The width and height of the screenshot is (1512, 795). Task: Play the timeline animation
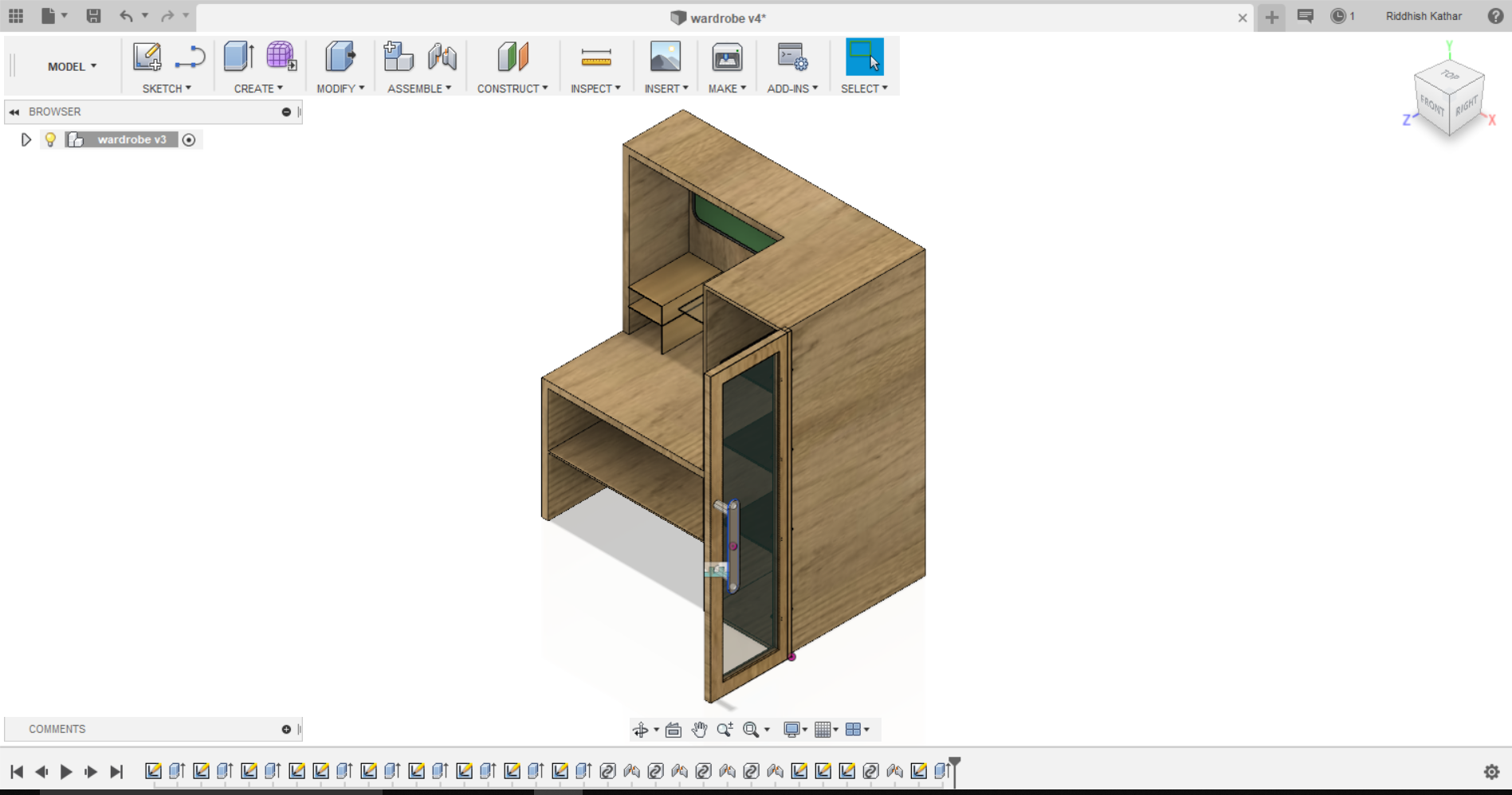[66, 771]
